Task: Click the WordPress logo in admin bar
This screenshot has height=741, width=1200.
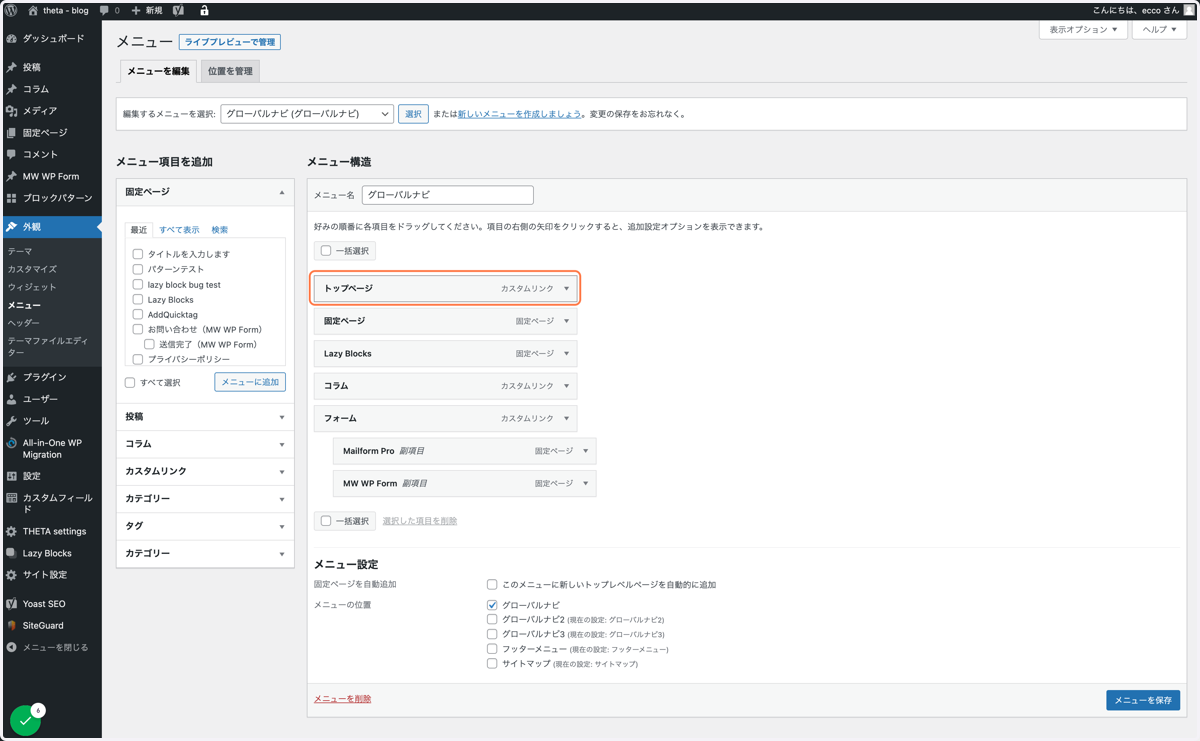Action: (11, 10)
